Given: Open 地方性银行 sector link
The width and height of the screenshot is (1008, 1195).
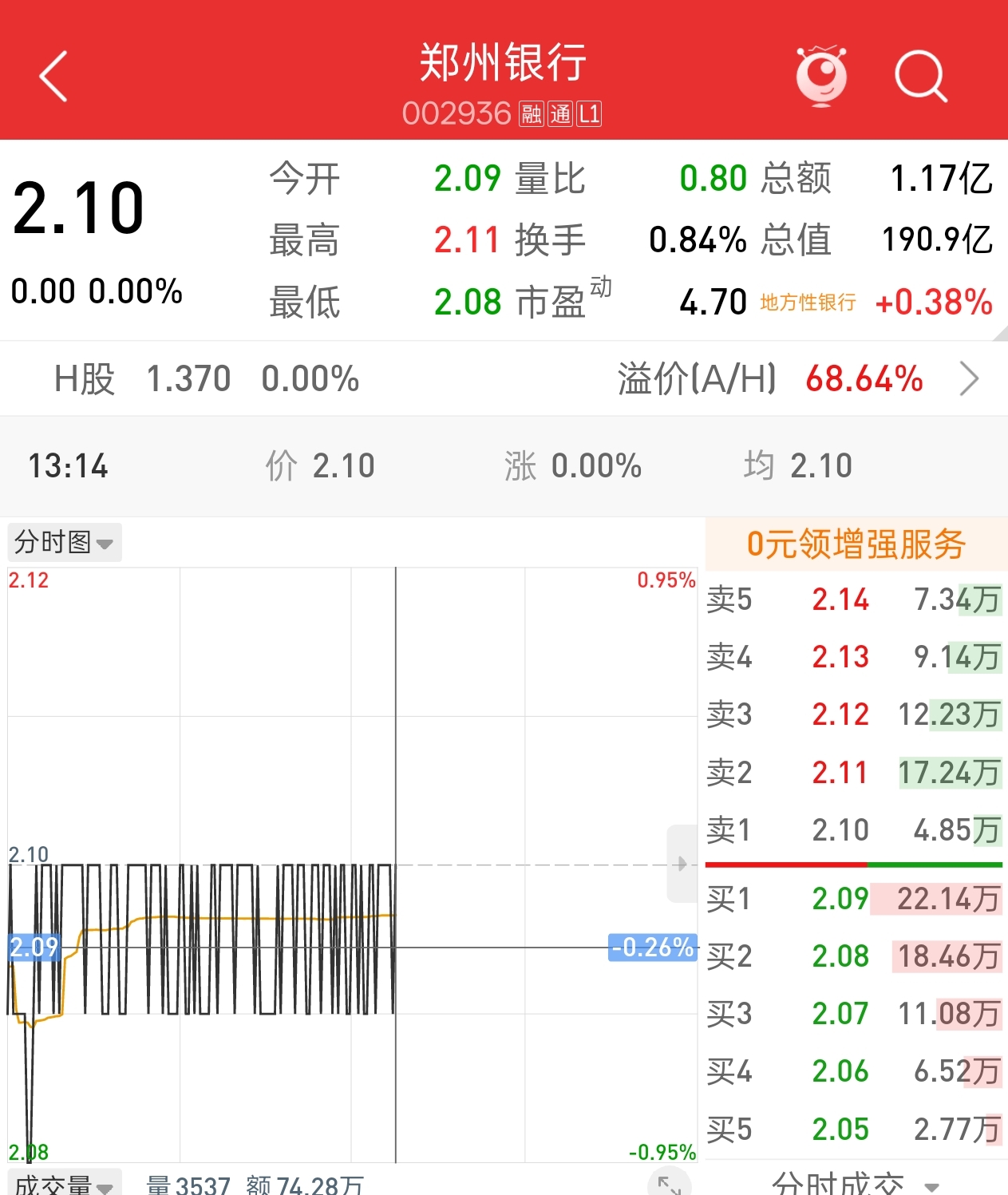Looking at the screenshot, I should tap(808, 303).
